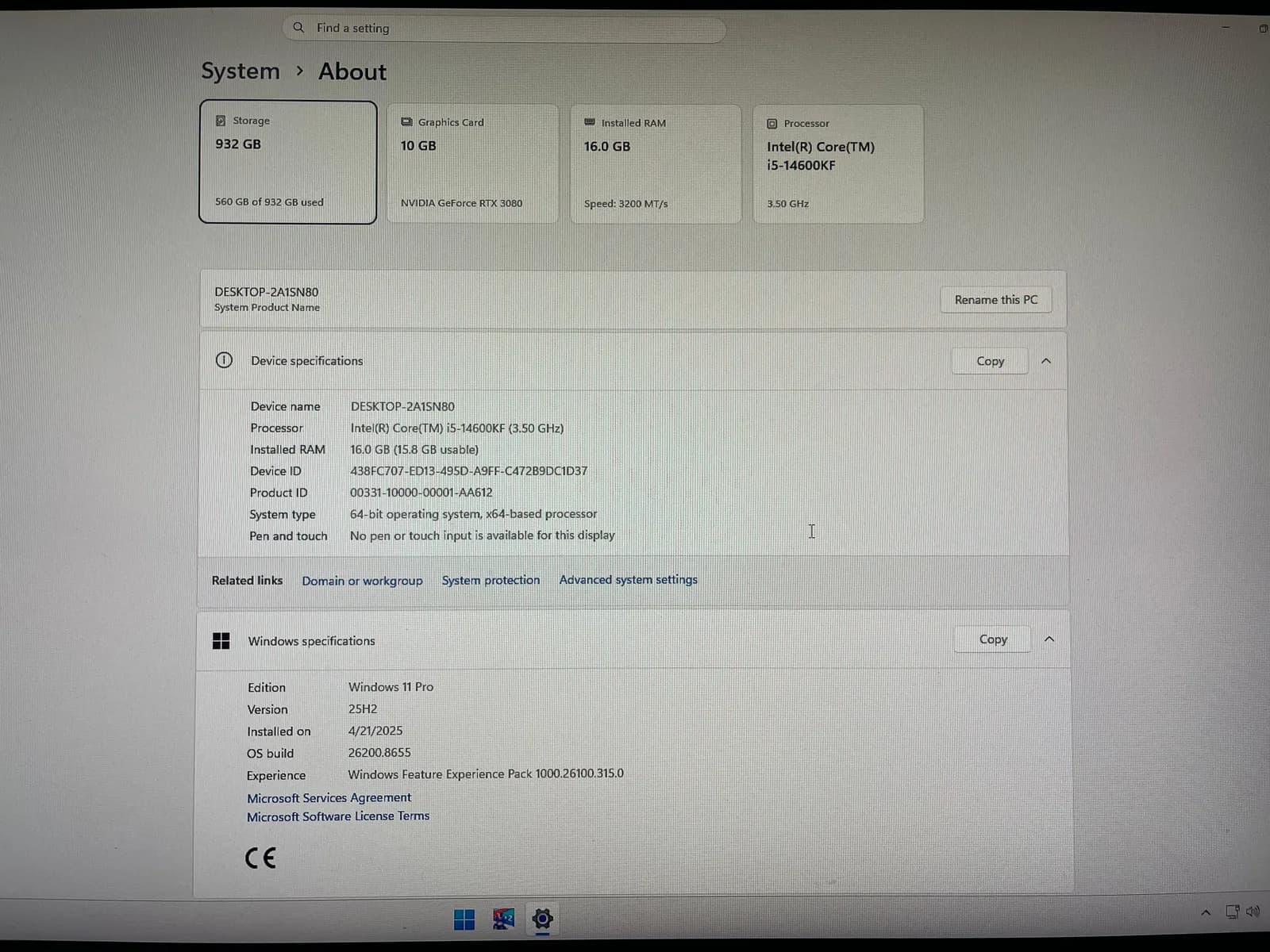Click the Product ID value 00331-10000-00001-AA612
This screenshot has width=1270, height=952.
pyautogui.click(x=421, y=493)
